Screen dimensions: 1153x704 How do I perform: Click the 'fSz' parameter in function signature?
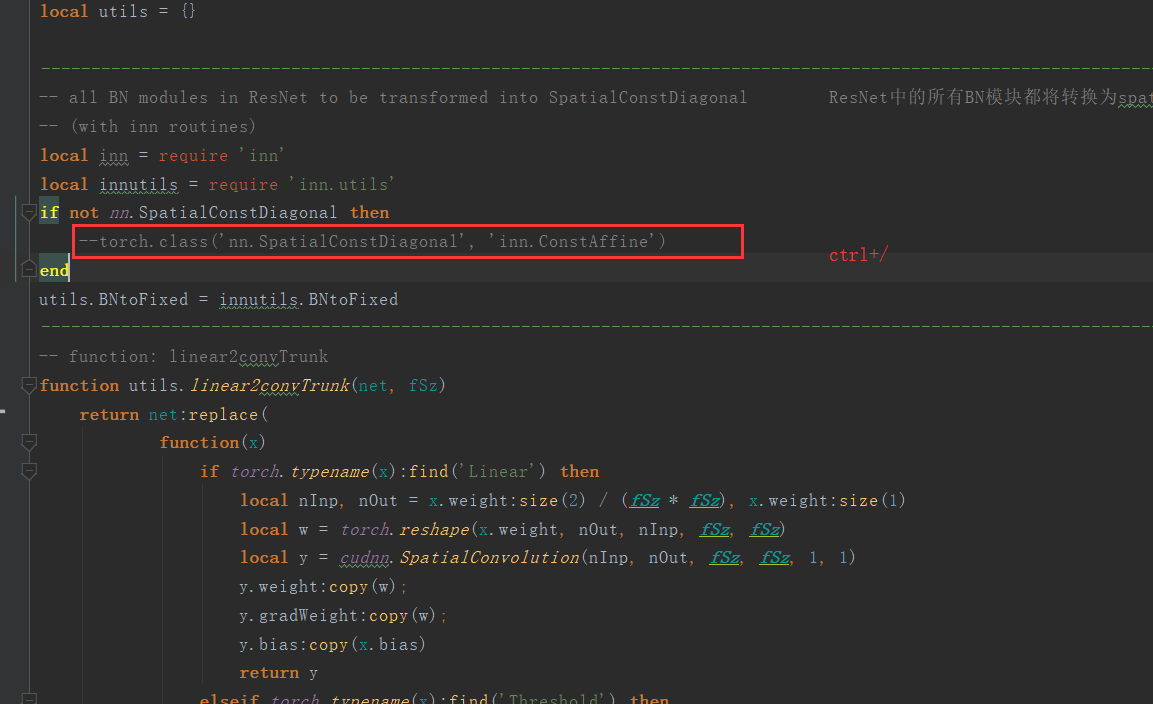coord(423,385)
